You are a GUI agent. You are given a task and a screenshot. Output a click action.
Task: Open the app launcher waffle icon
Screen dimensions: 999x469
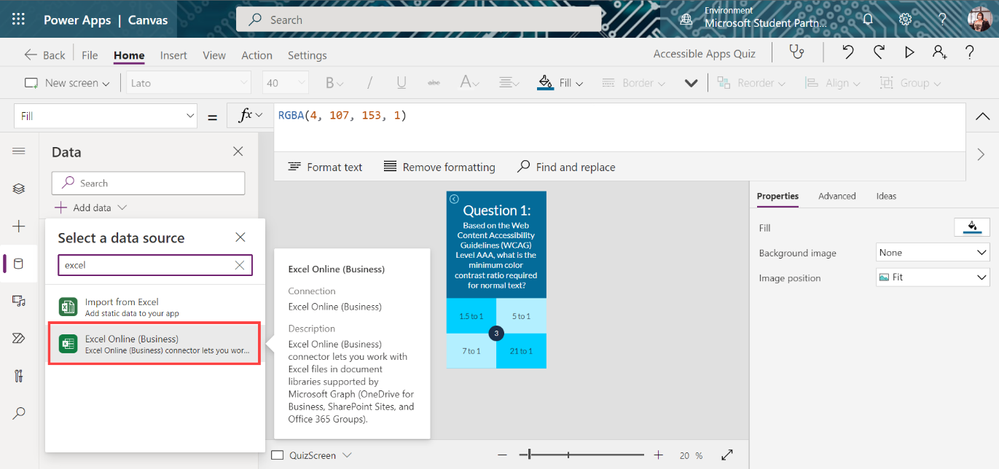point(18,19)
